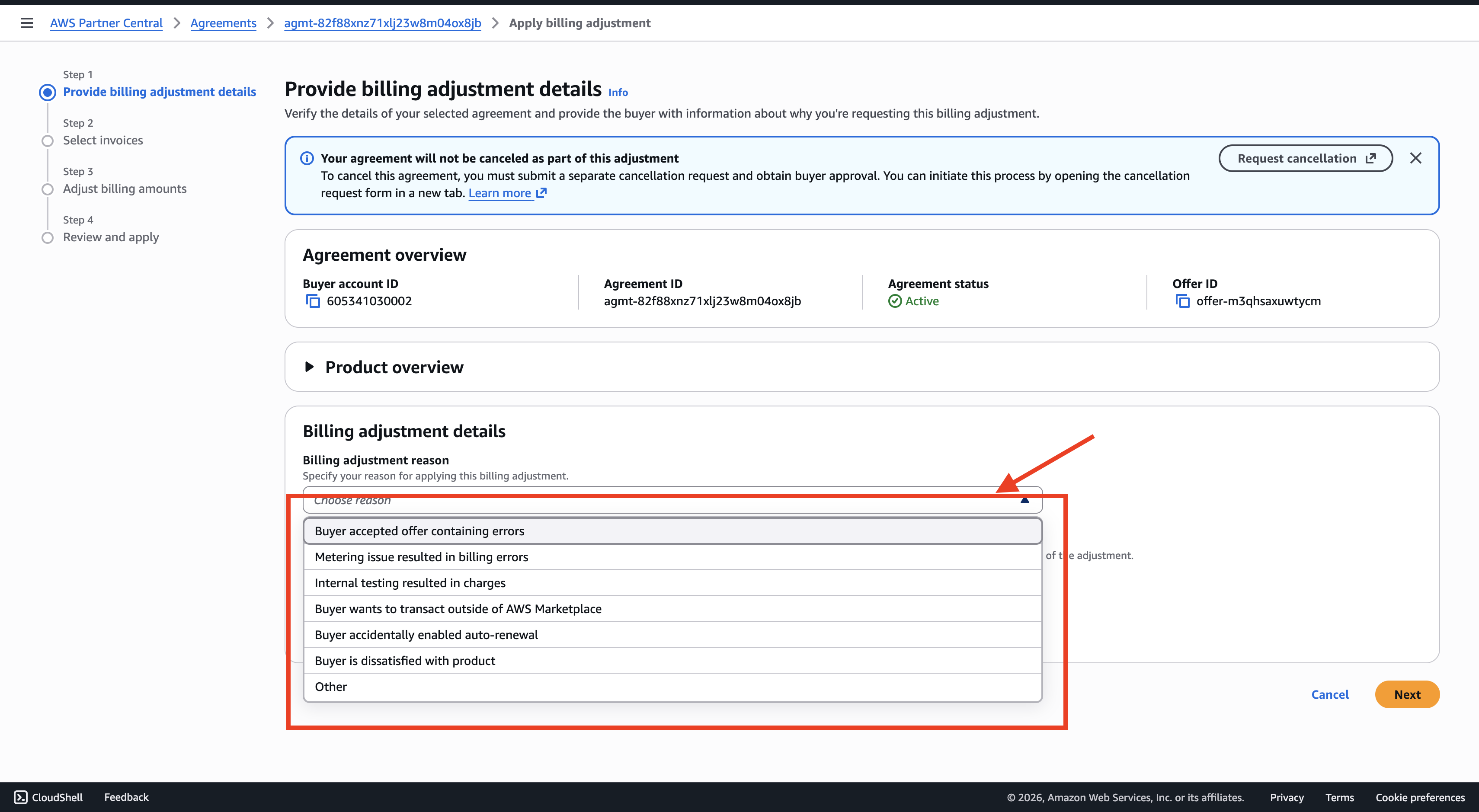
Task: Open the hamburger navigation menu
Action: pos(26,23)
